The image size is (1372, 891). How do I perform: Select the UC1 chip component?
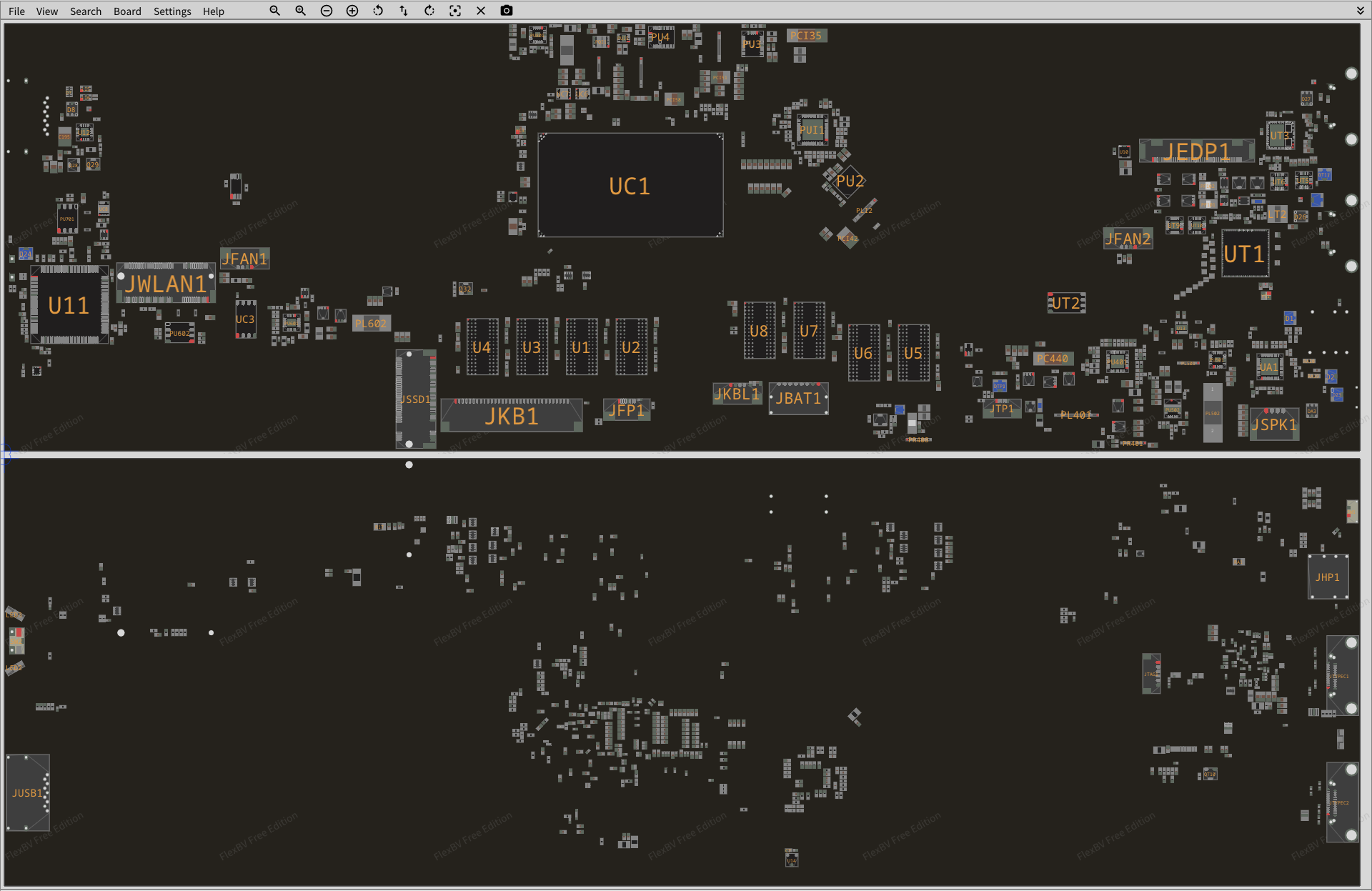[x=630, y=186]
